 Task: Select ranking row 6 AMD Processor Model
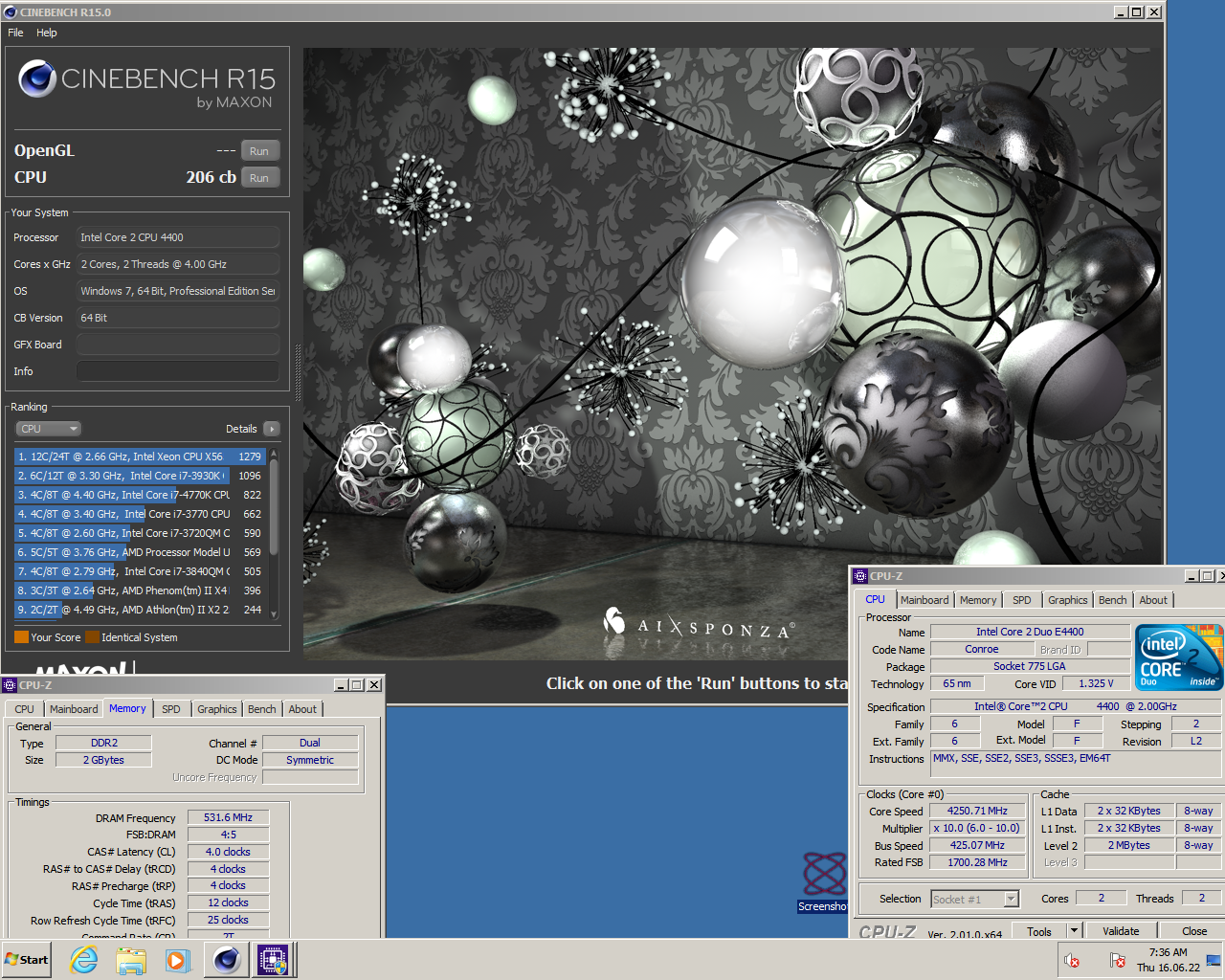140,552
